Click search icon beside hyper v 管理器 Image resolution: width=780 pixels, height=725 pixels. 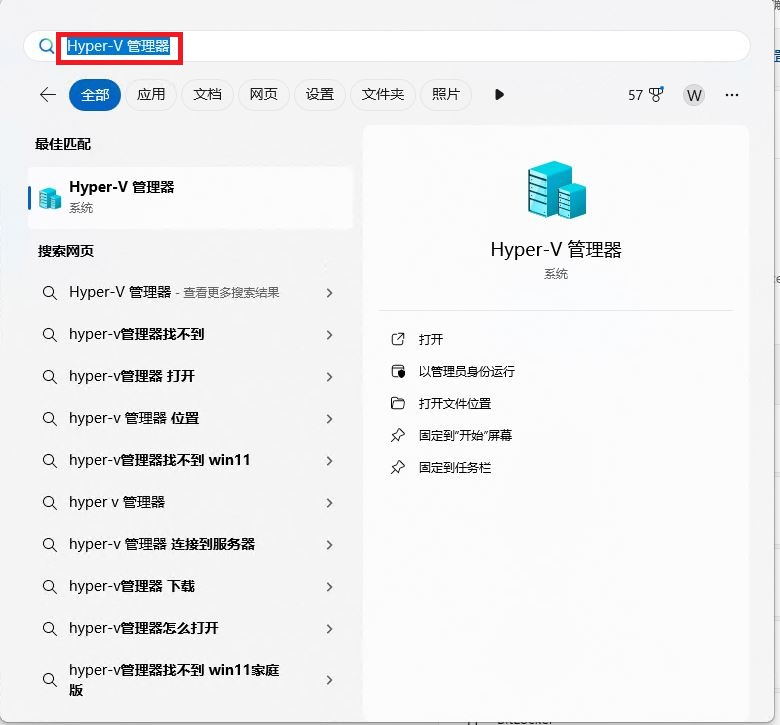50,503
